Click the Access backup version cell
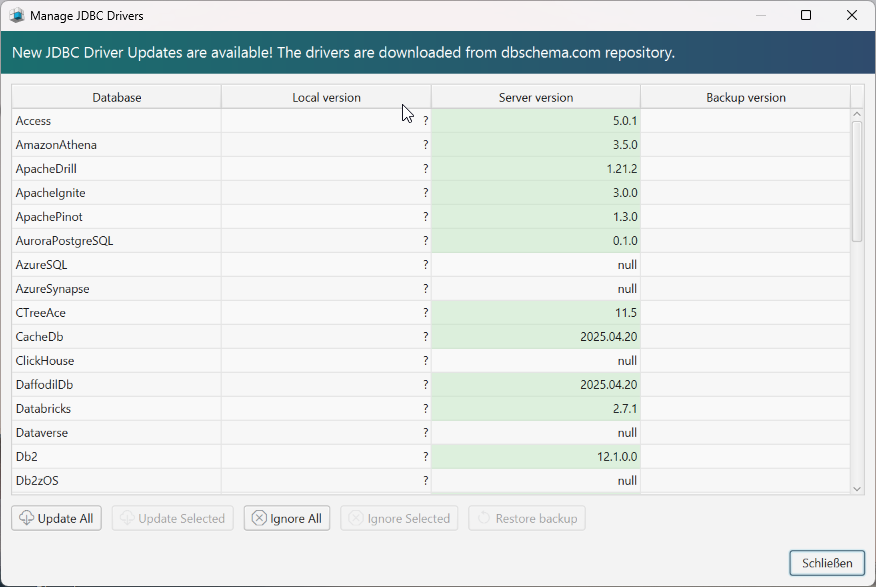 (745, 121)
